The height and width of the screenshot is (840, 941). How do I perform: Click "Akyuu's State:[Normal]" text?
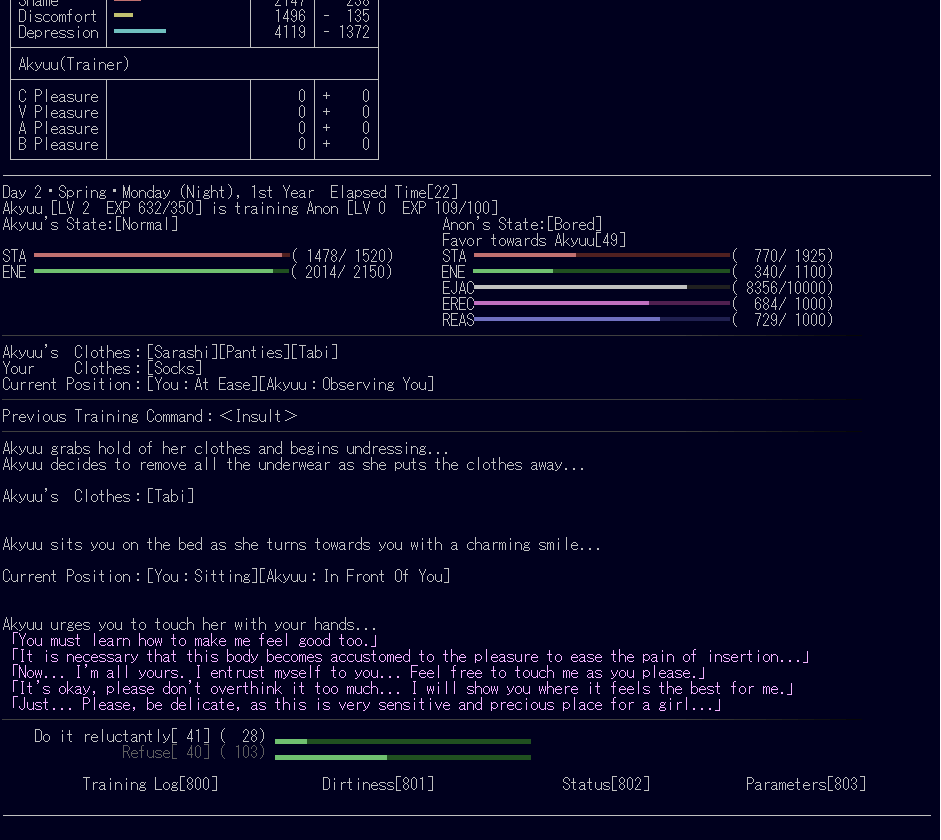click(90, 224)
